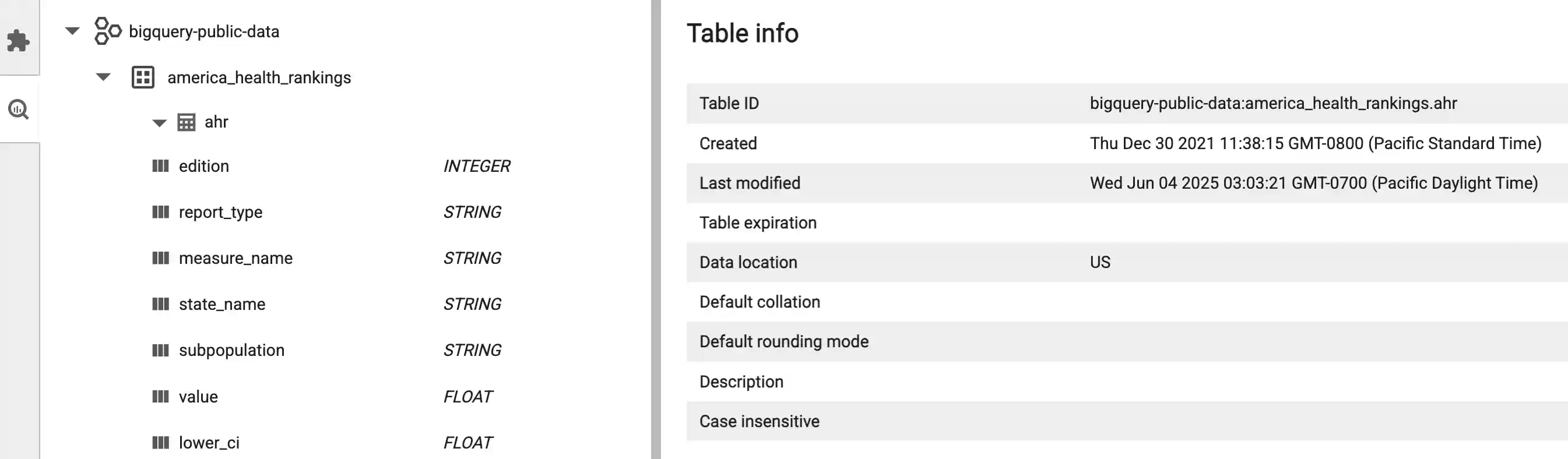The height and width of the screenshot is (459, 1568).
Task: Open the america_health_rankings dataset label
Action: 259,78
